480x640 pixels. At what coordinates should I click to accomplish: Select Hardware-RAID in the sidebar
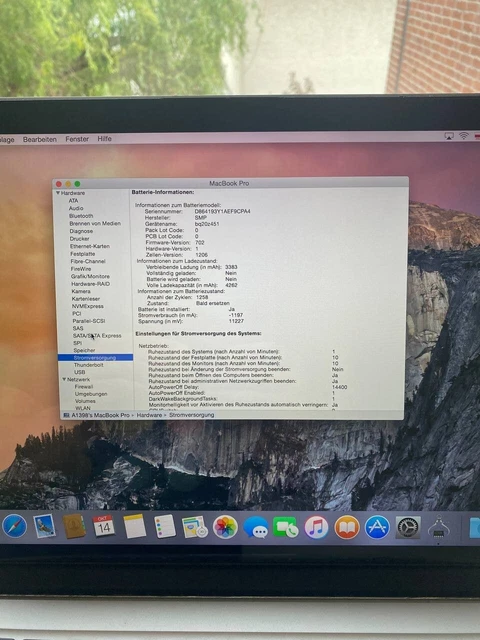click(90, 284)
